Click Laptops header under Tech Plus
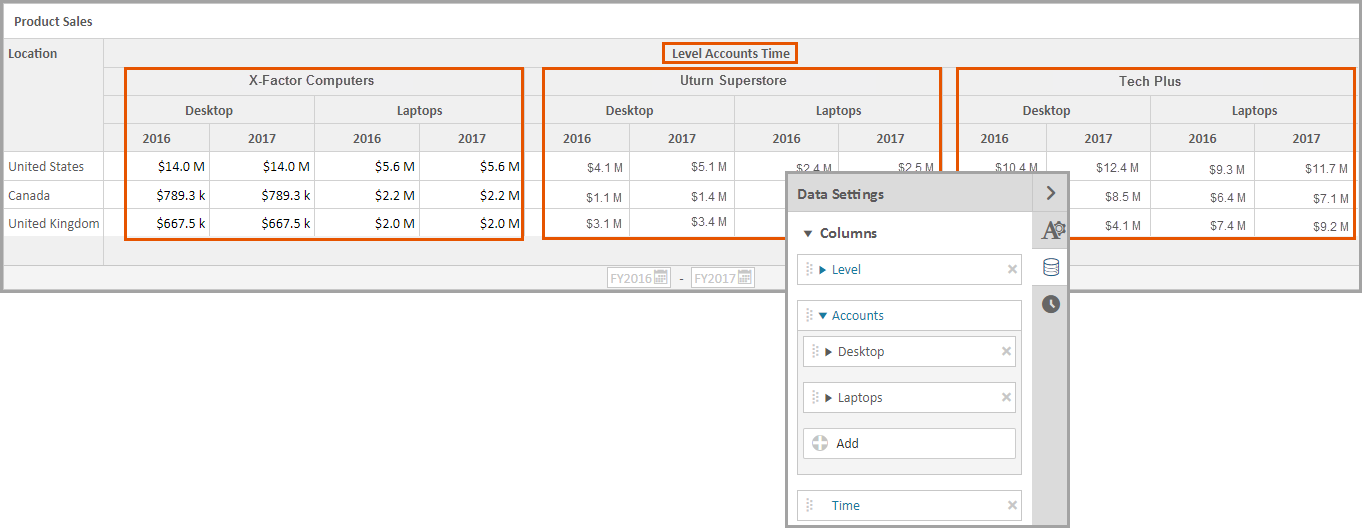The width and height of the screenshot is (1362, 530). pos(1254,110)
